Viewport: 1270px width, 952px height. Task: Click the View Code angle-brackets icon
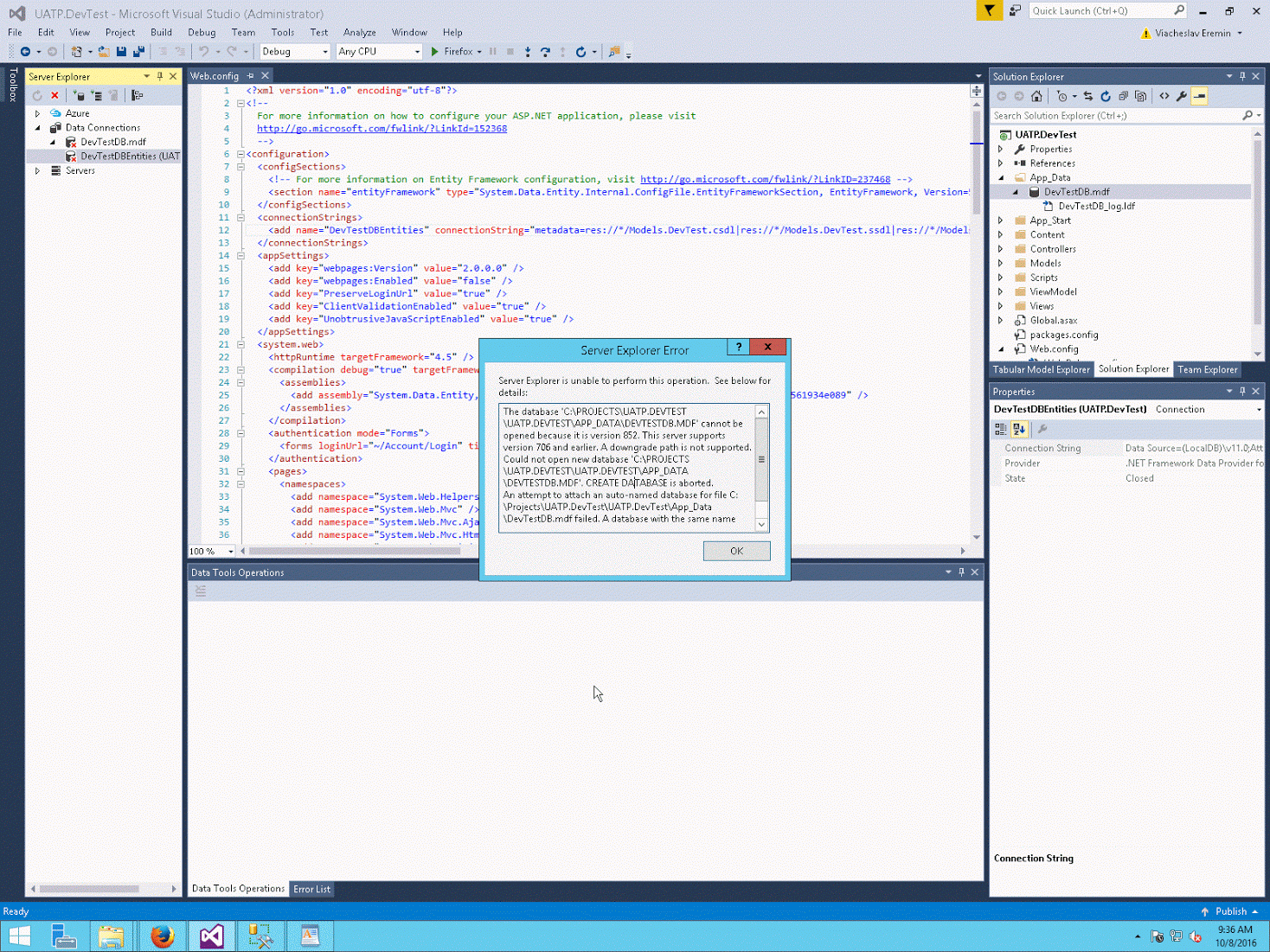pyautogui.click(x=1164, y=96)
